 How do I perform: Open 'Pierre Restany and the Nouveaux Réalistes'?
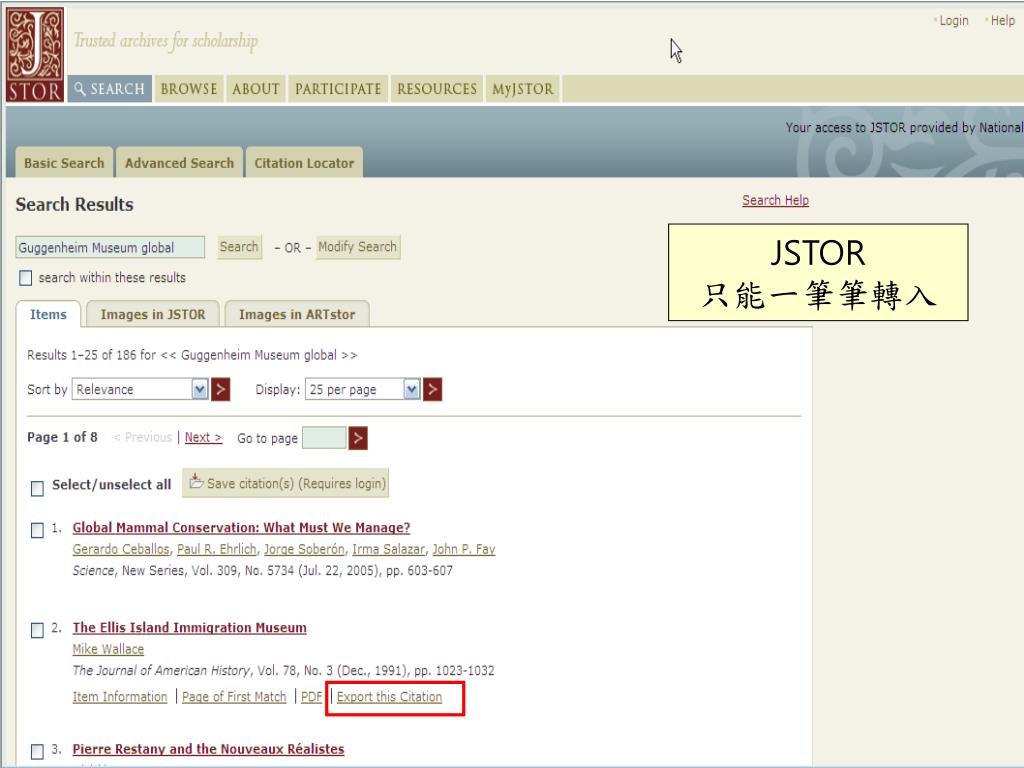click(x=208, y=749)
